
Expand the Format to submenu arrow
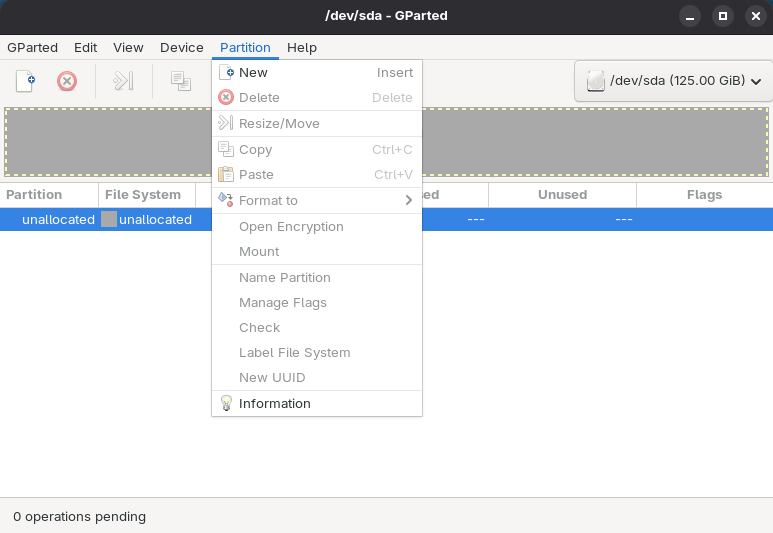pyautogui.click(x=408, y=201)
